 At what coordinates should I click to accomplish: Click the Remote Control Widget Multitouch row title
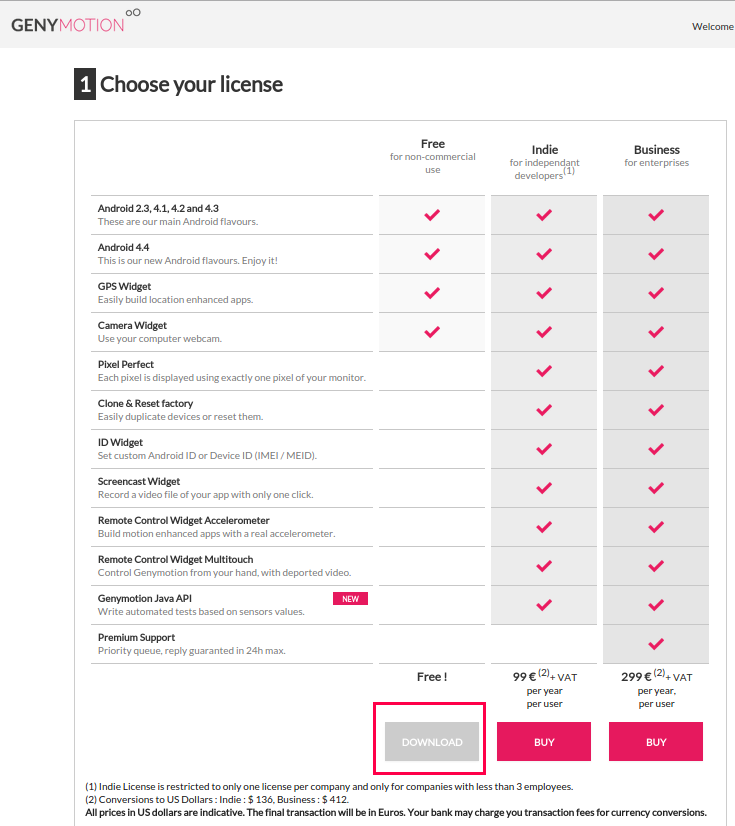pos(175,559)
